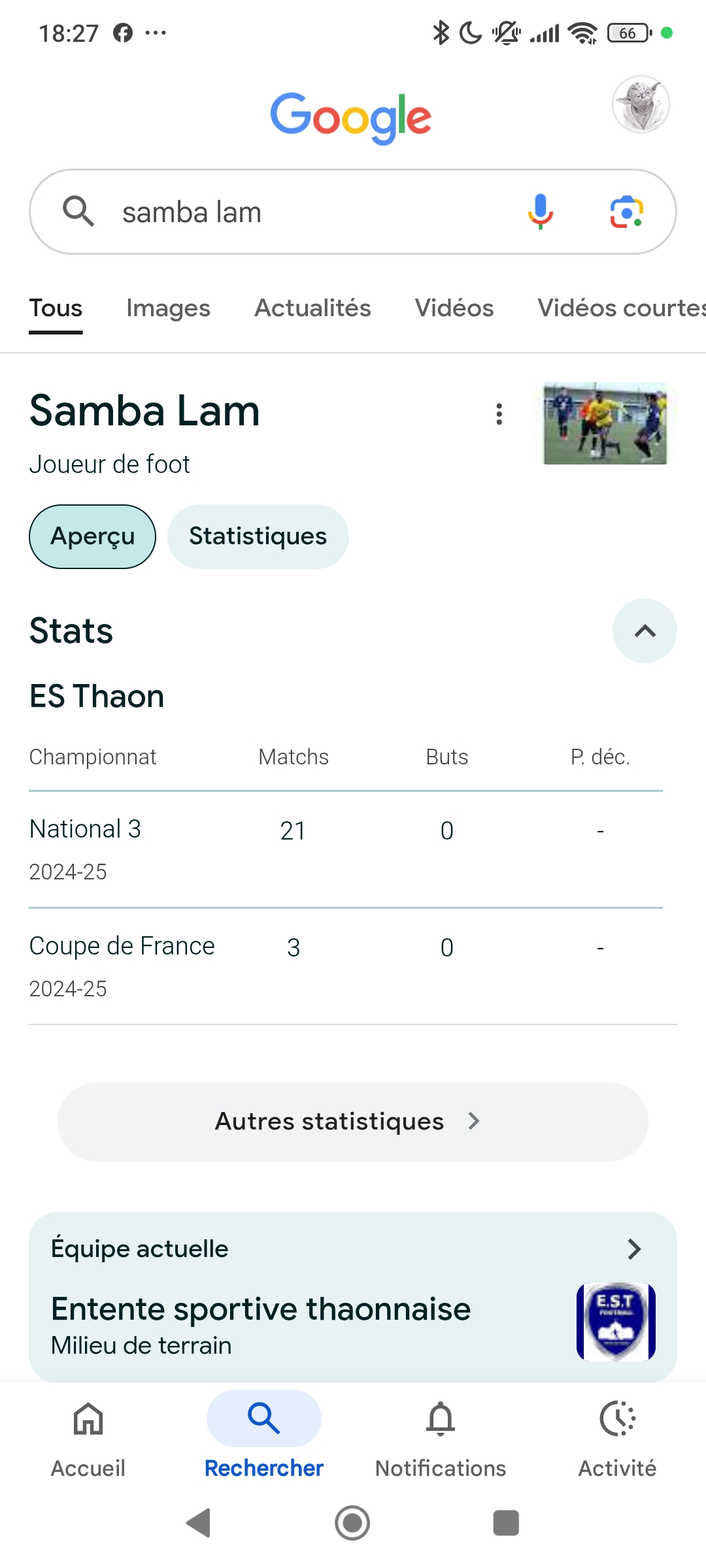
Task: Switch to the Images tab
Action: [x=168, y=308]
